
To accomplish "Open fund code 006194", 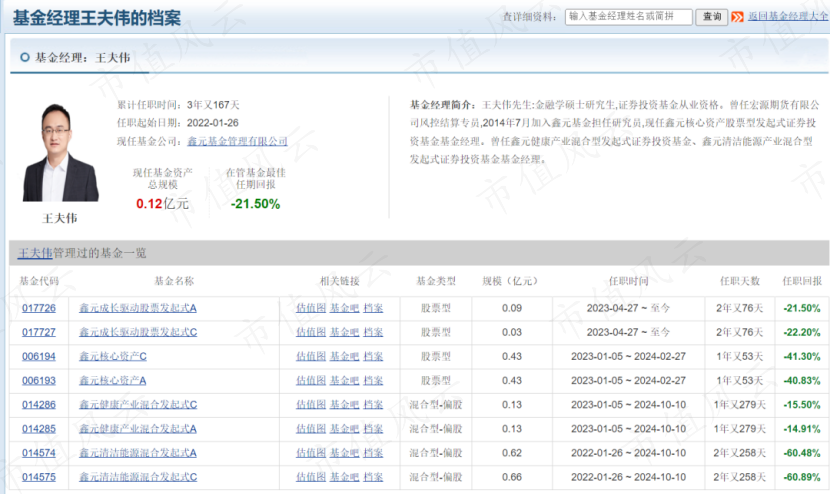I will click(39, 356).
